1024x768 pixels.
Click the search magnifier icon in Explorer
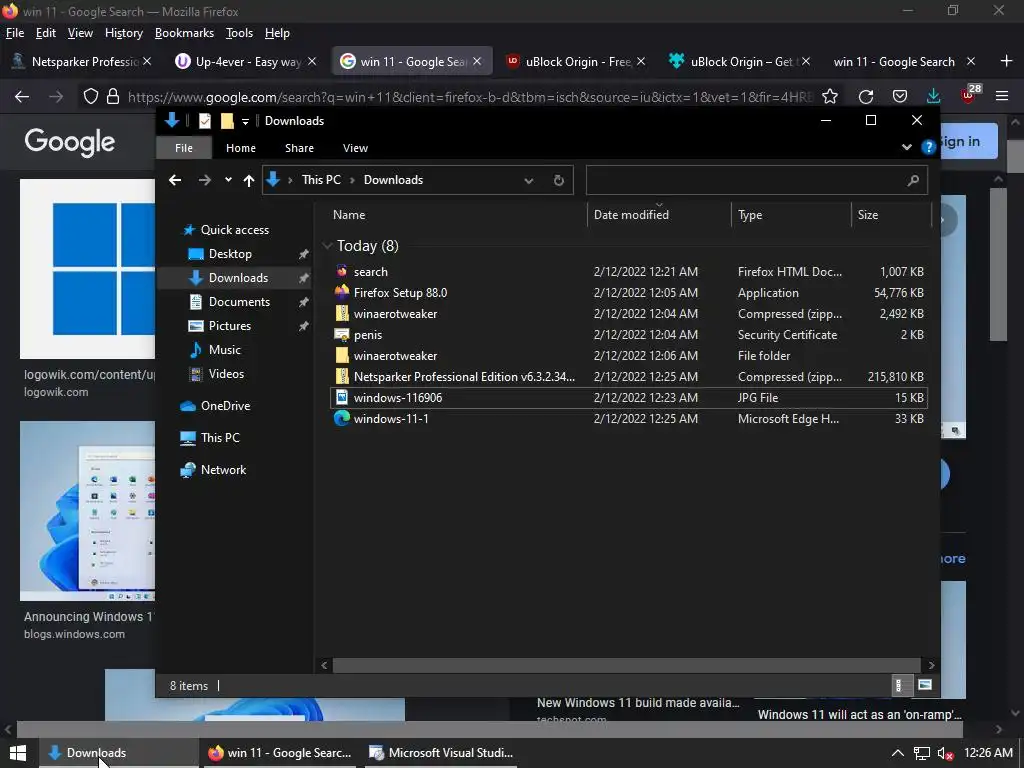pos(913,180)
